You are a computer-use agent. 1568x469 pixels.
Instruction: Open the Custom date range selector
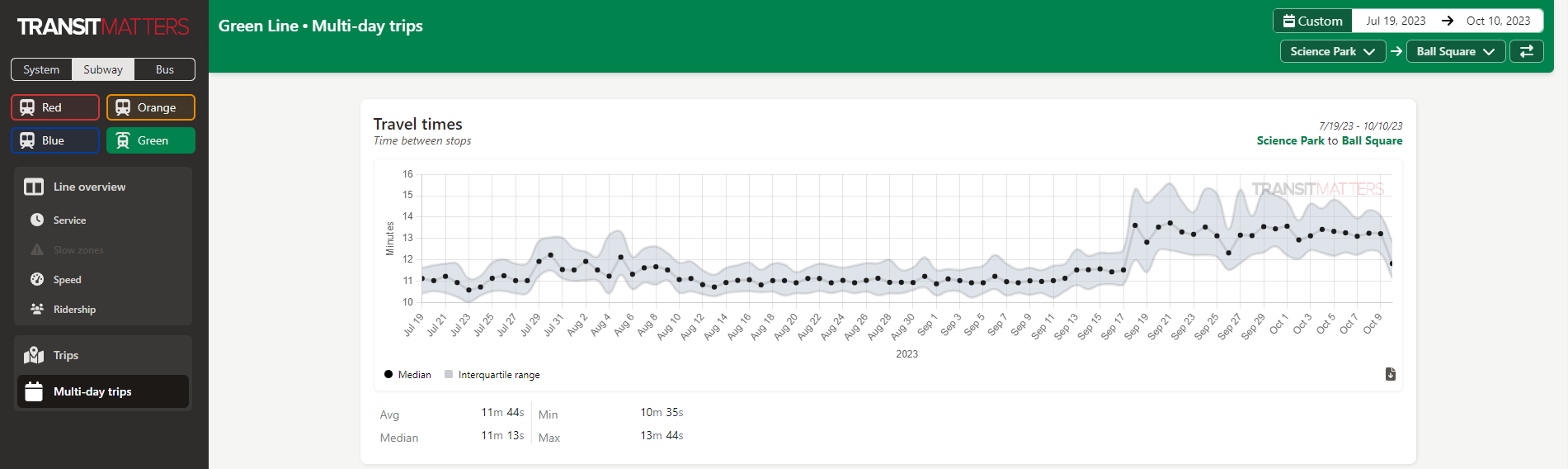[x=1313, y=21]
